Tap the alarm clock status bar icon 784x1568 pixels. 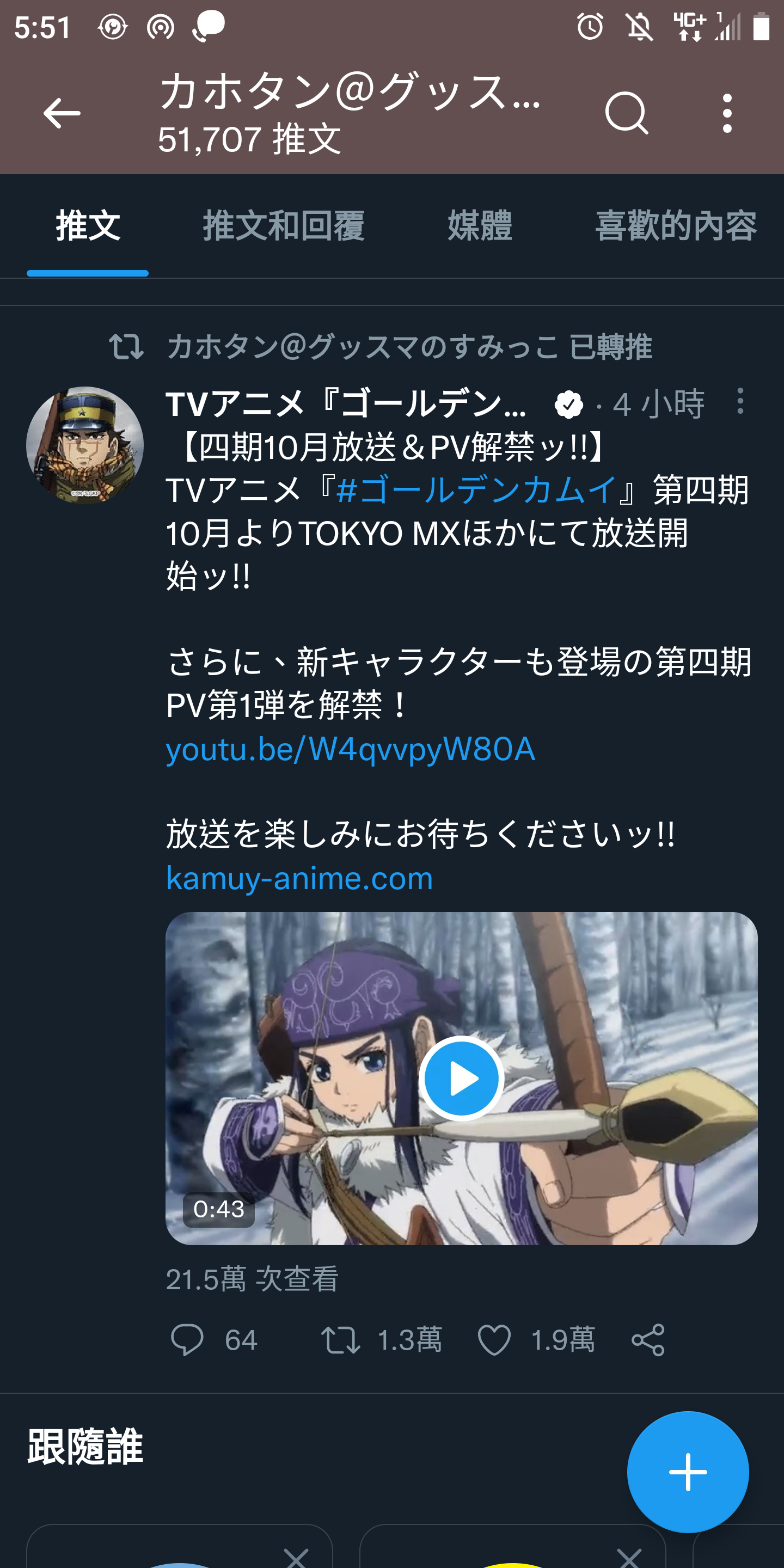click(x=590, y=26)
